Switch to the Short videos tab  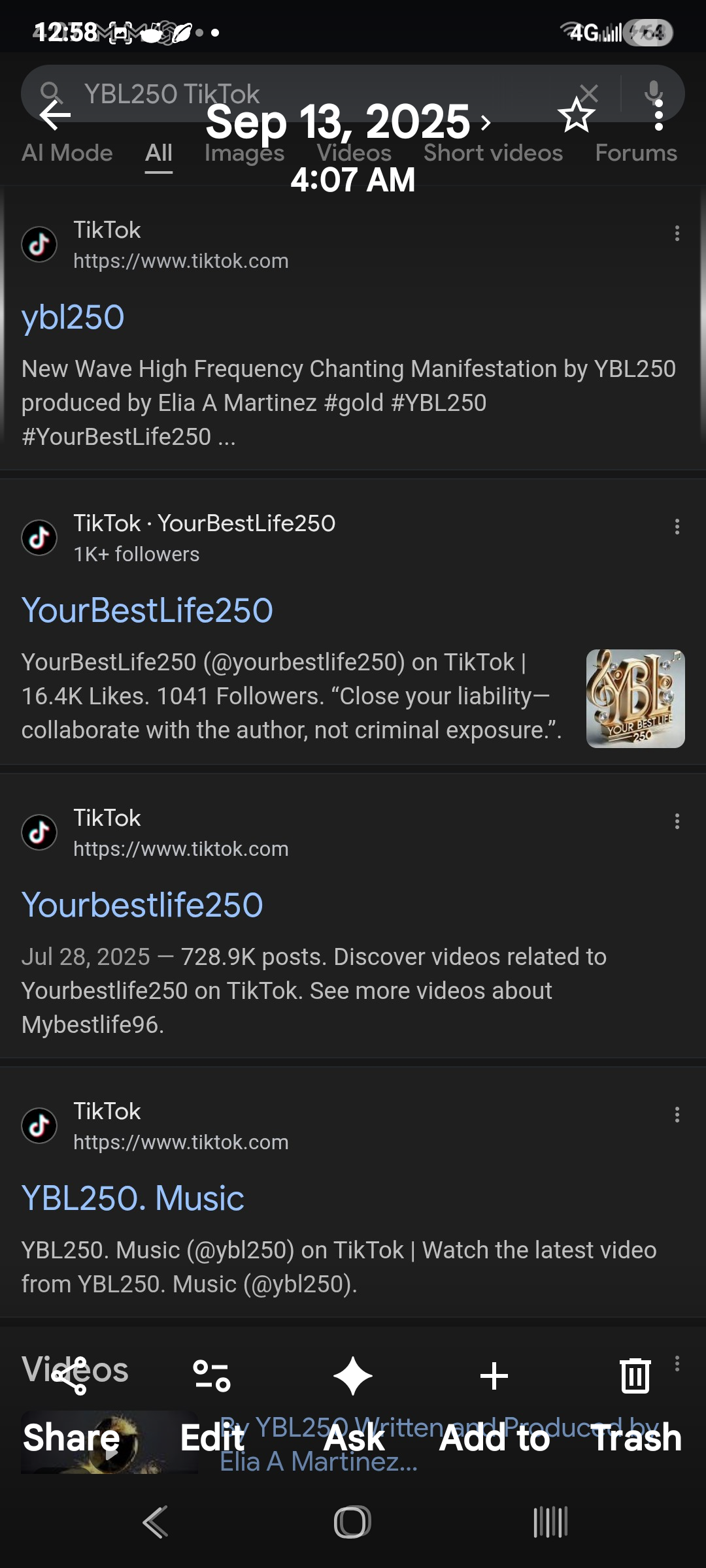click(x=493, y=154)
